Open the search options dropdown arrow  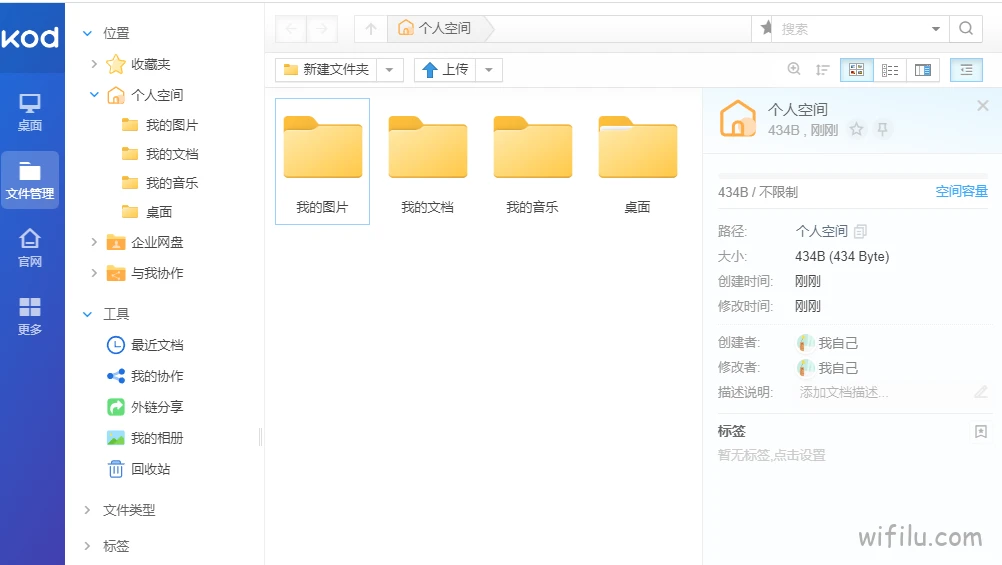click(x=936, y=29)
